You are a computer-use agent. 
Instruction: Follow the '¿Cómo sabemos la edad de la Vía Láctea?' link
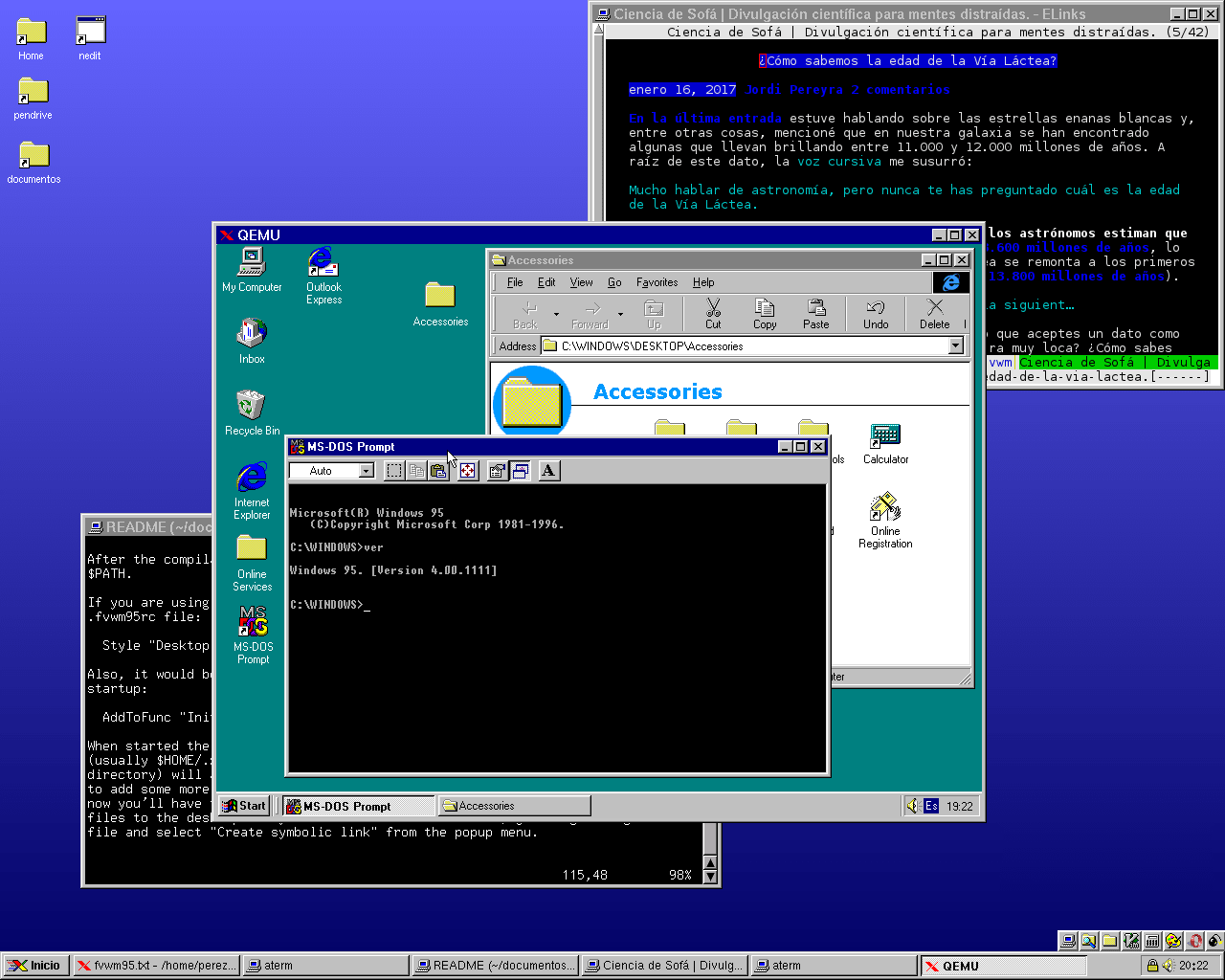pyautogui.click(x=908, y=61)
